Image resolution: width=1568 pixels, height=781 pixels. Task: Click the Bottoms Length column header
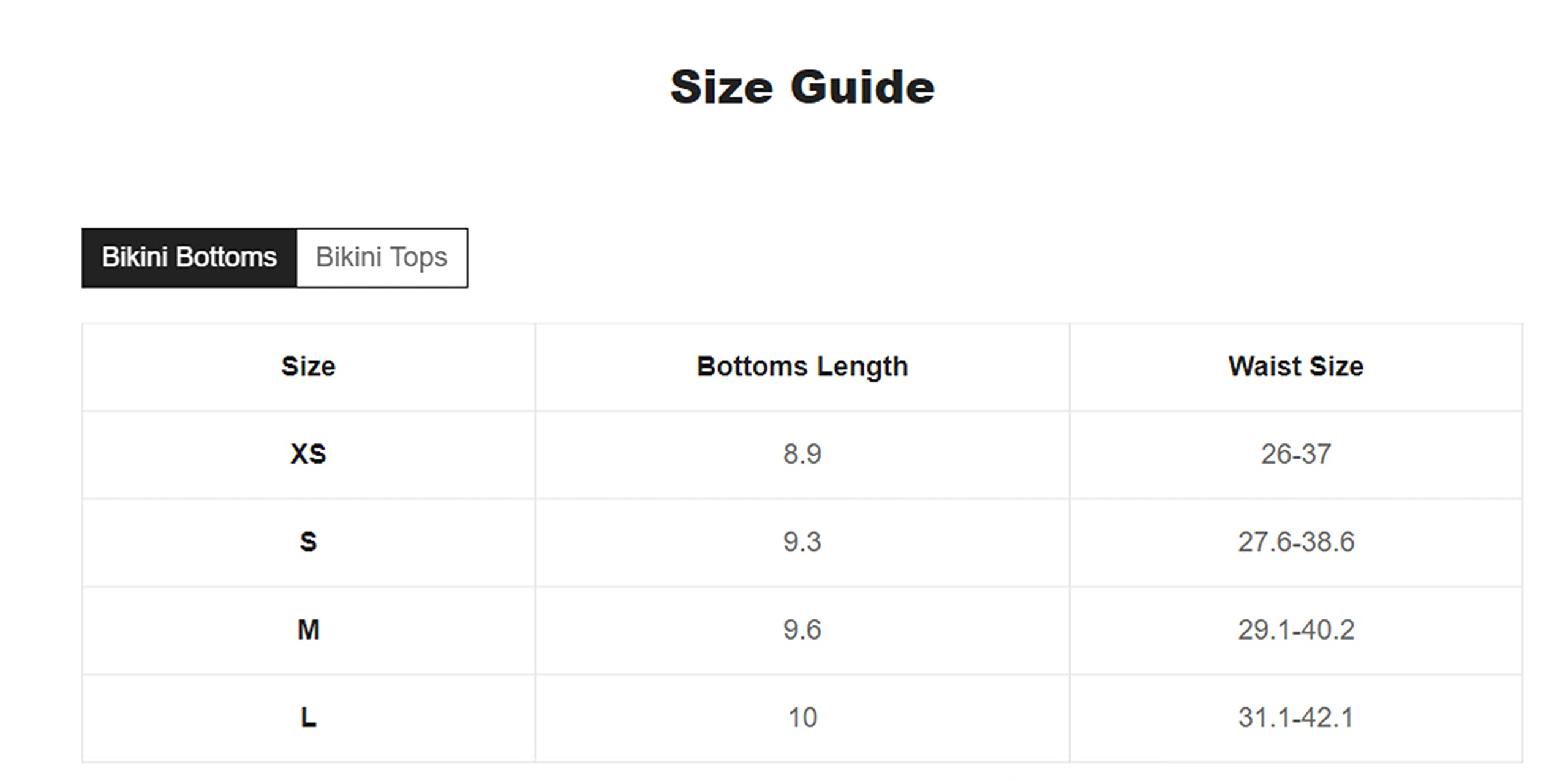802,367
